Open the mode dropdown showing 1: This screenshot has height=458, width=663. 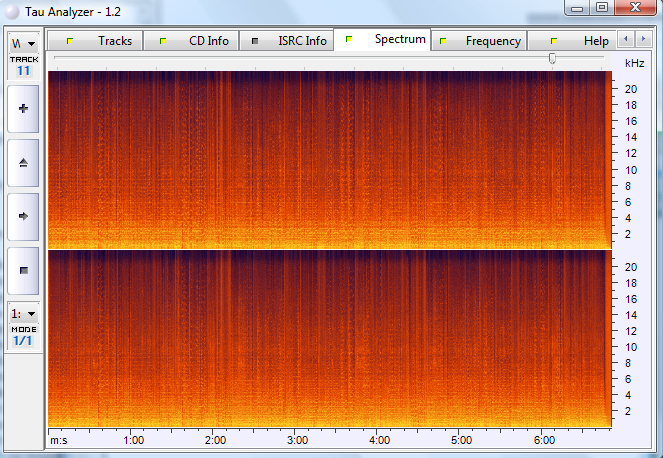[x=24, y=314]
